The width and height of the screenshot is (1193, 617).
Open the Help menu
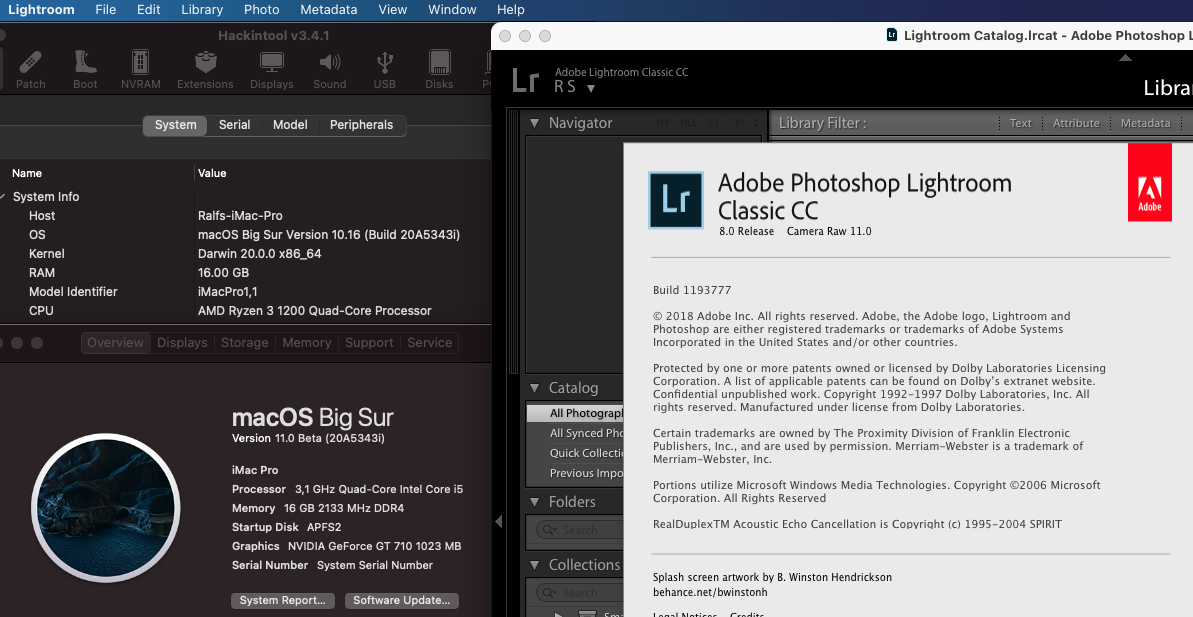[x=511, y=10]
